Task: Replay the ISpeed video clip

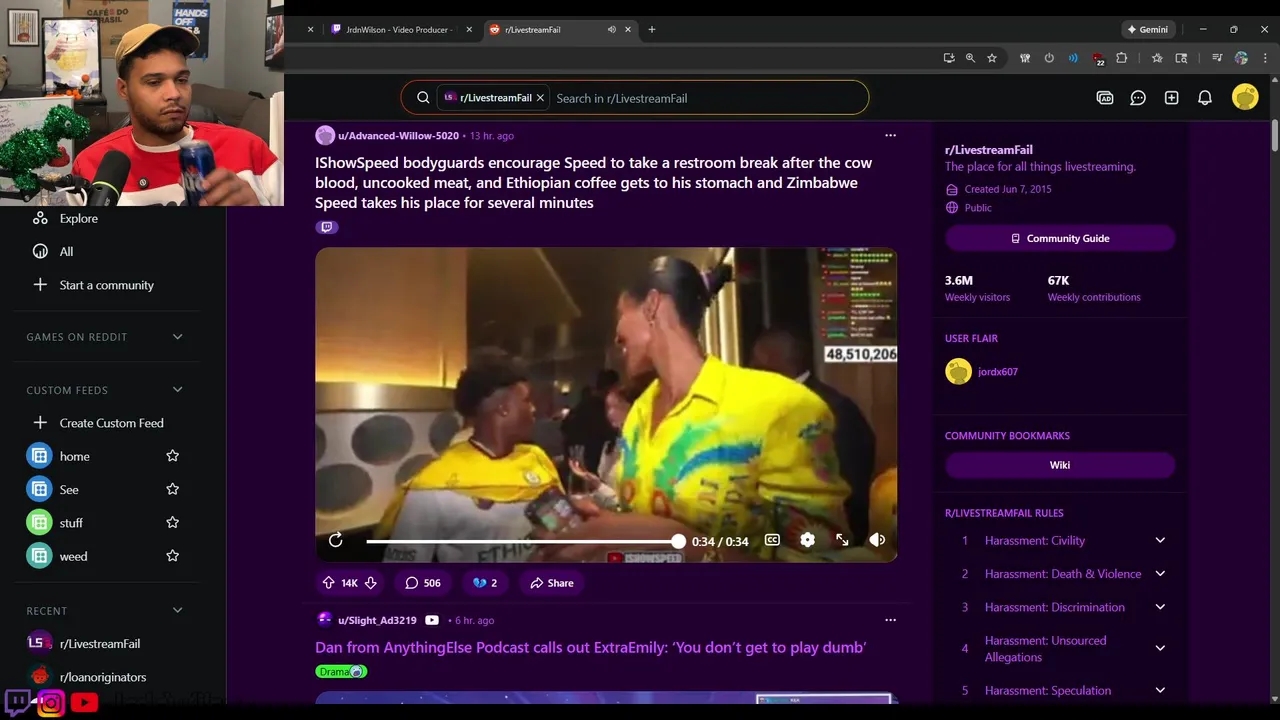Action: (336, 540)
